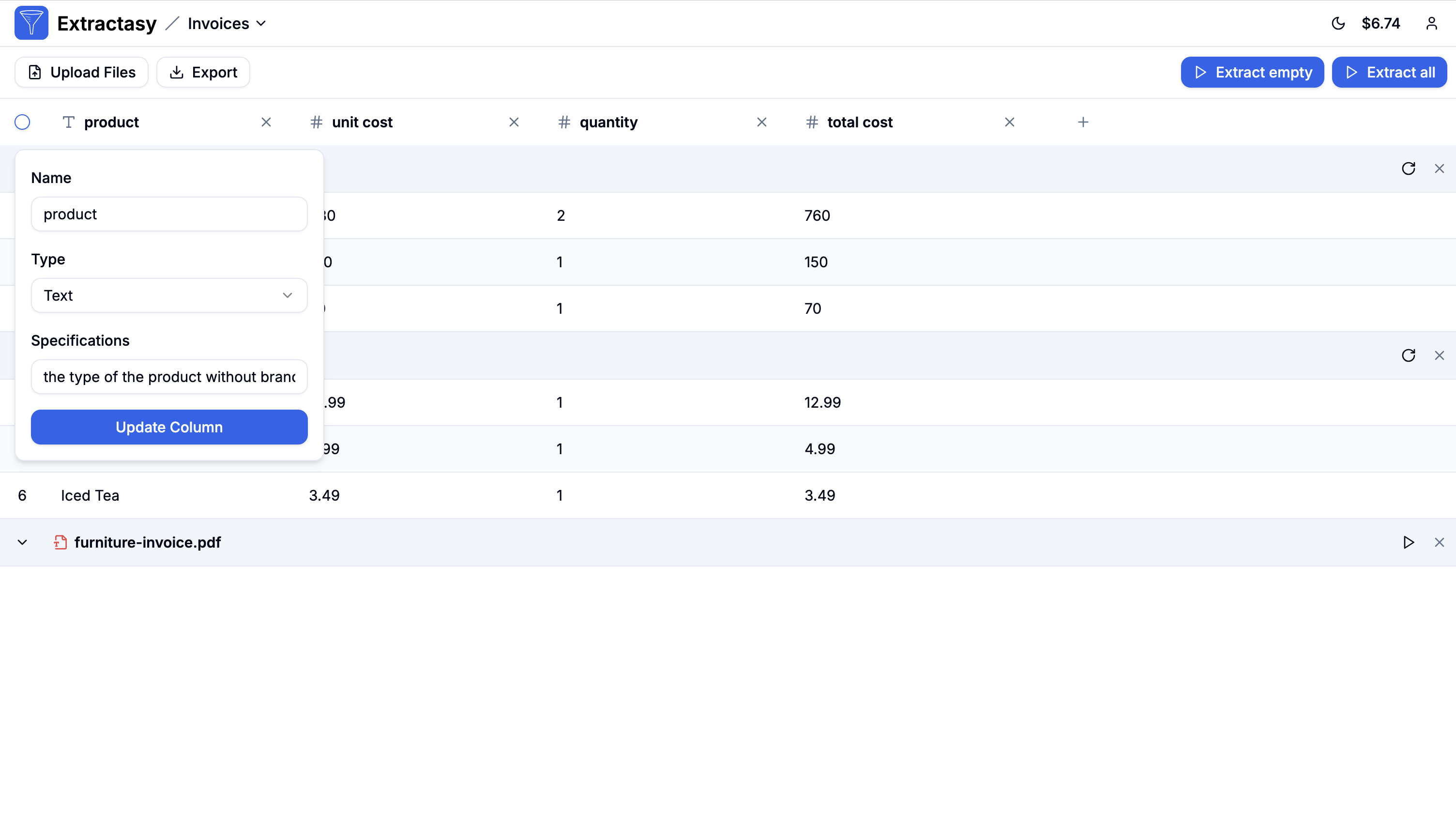This screenshot has width=1456, height=827.
Task: Click the Extract empty button
Action: pos(1252,72)
